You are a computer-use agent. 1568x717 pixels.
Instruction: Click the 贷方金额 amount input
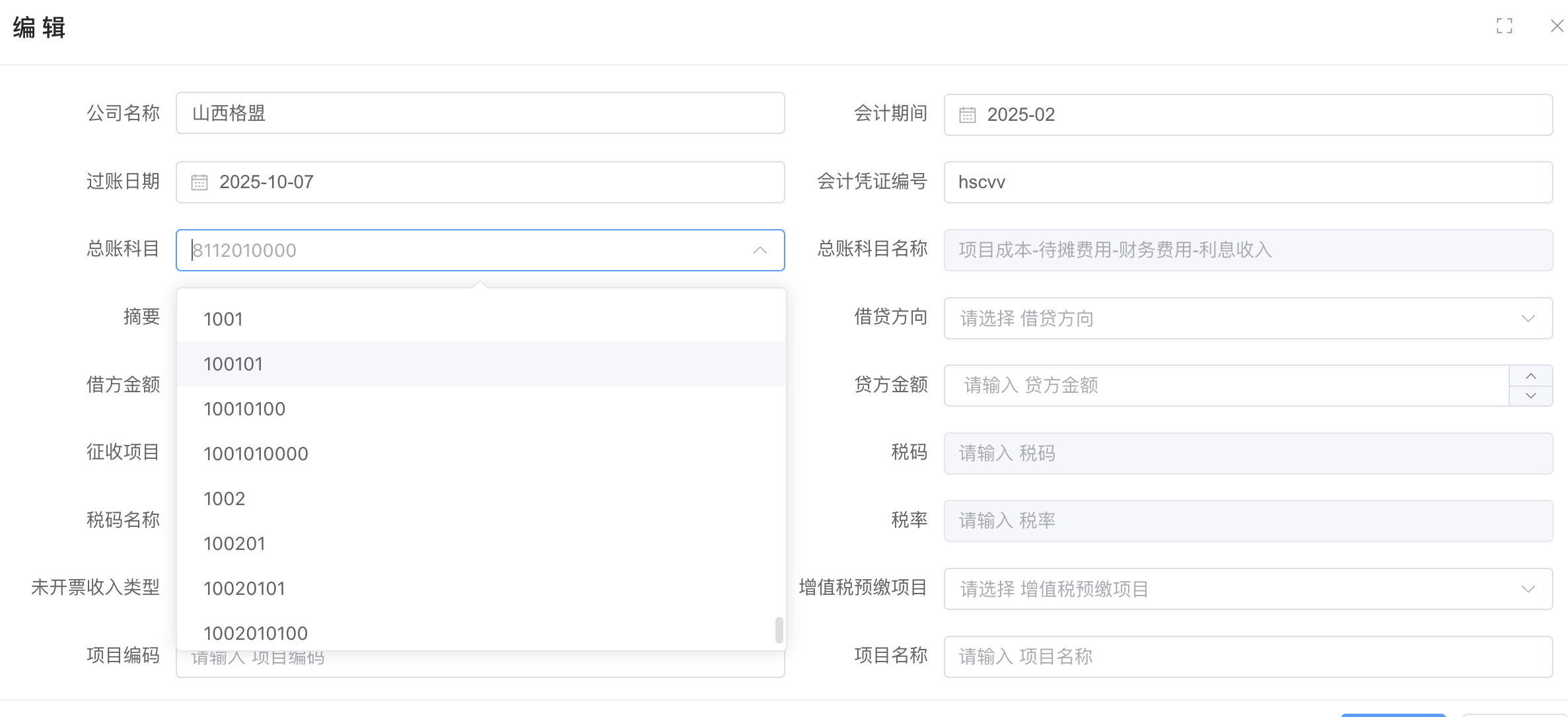point(1226,386)
